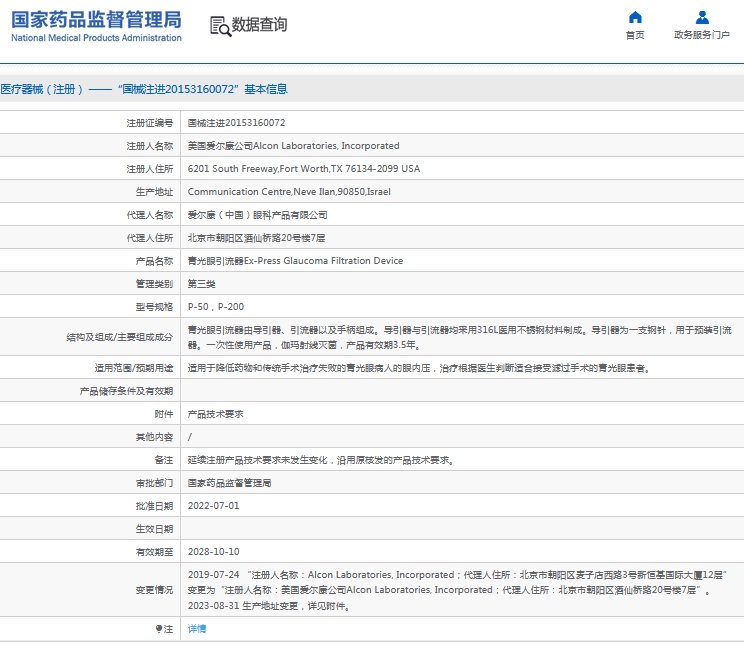
Task: Click the bullet icon beside 注 label
Action: click(x=158, y=629)
